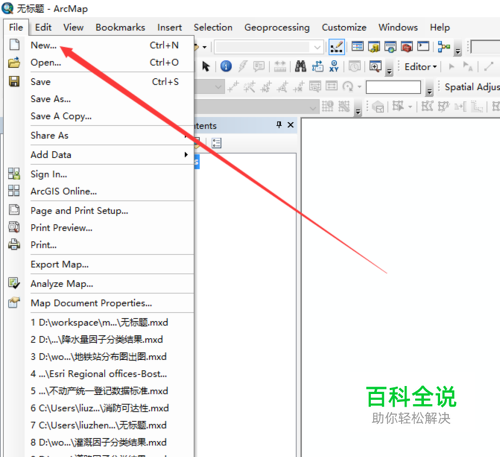Viewport: 500px width, 457px height.
Task: Open the Selection menu
Action: pyautogui.click(x=213, y=27)
